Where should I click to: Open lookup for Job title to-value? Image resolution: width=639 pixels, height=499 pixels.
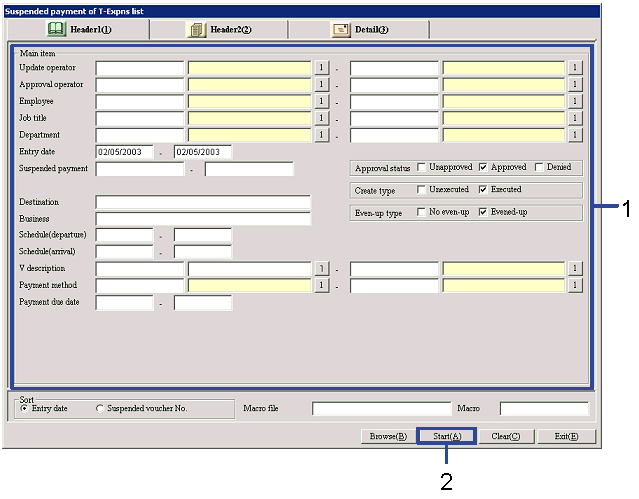(575, 118)
